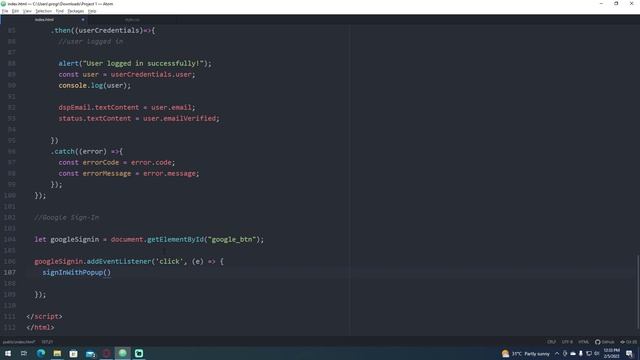This screenshot has width=640, height=360.
Task: Switch to the index.html tab
Action: 44,20
